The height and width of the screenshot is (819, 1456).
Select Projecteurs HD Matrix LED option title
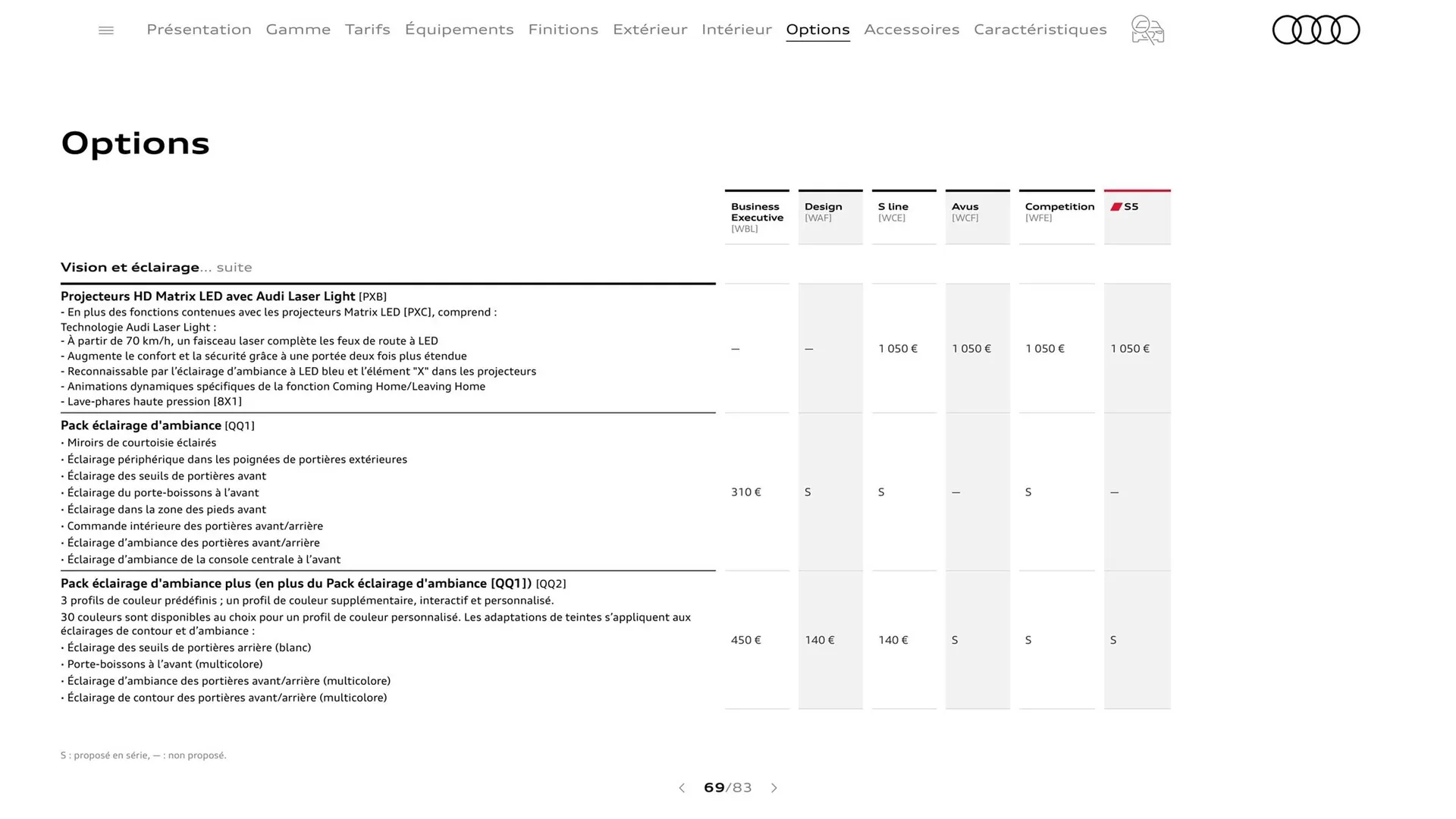tap(224, 297)
